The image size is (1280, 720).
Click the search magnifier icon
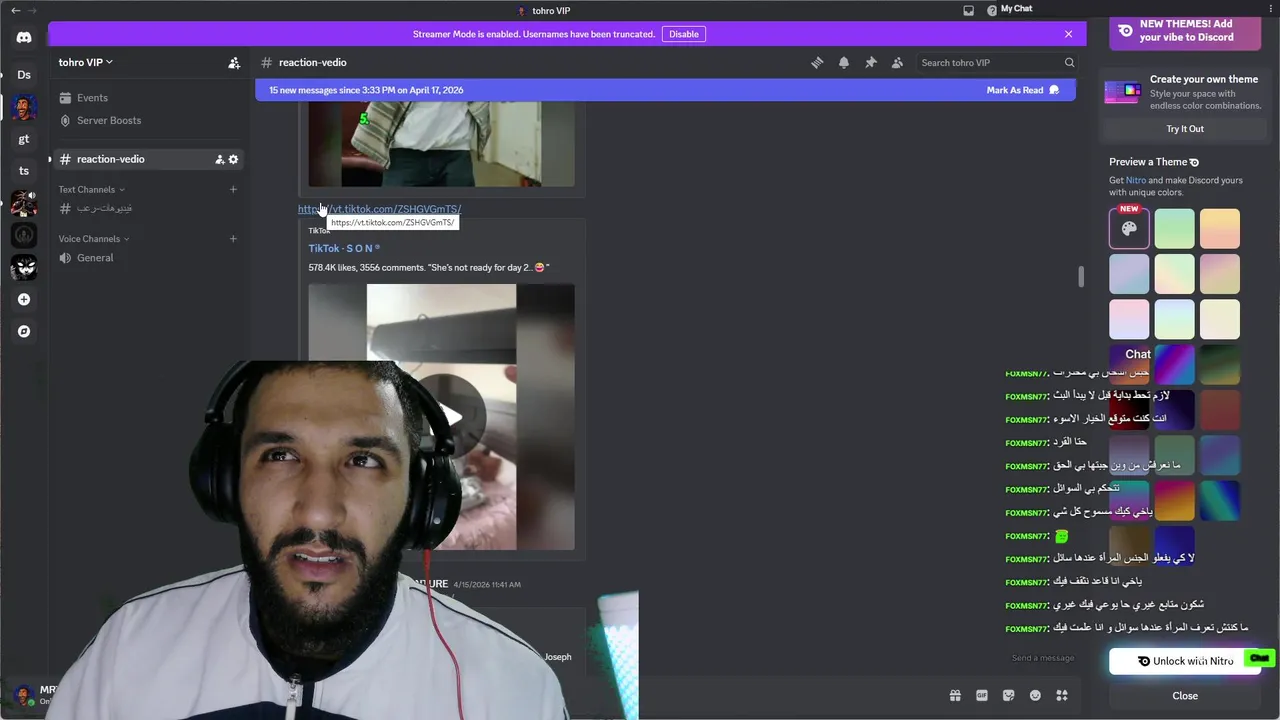pyautogui.click(x=1069, y=62)
